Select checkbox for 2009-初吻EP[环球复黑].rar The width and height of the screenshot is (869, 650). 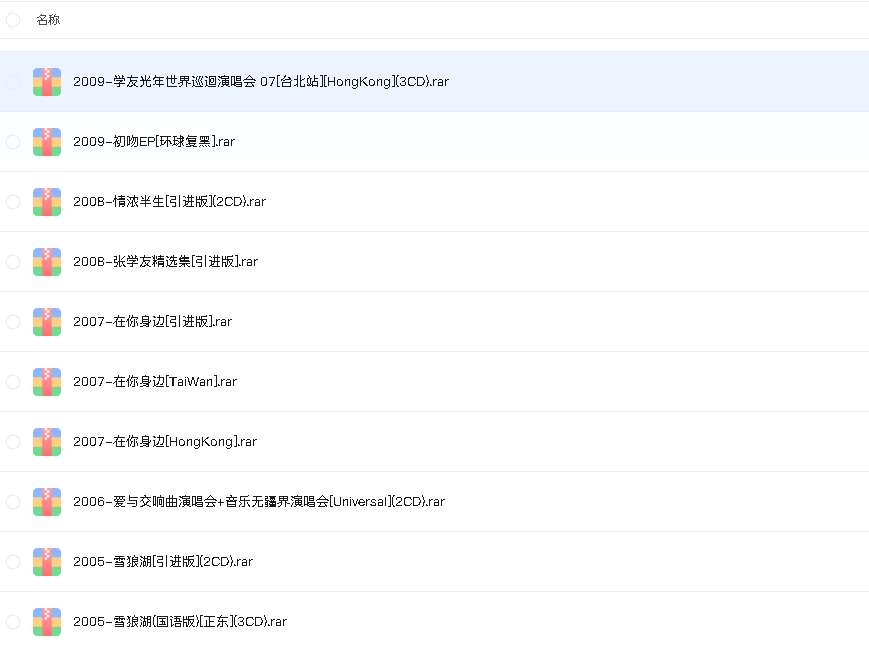click(13, 142)
